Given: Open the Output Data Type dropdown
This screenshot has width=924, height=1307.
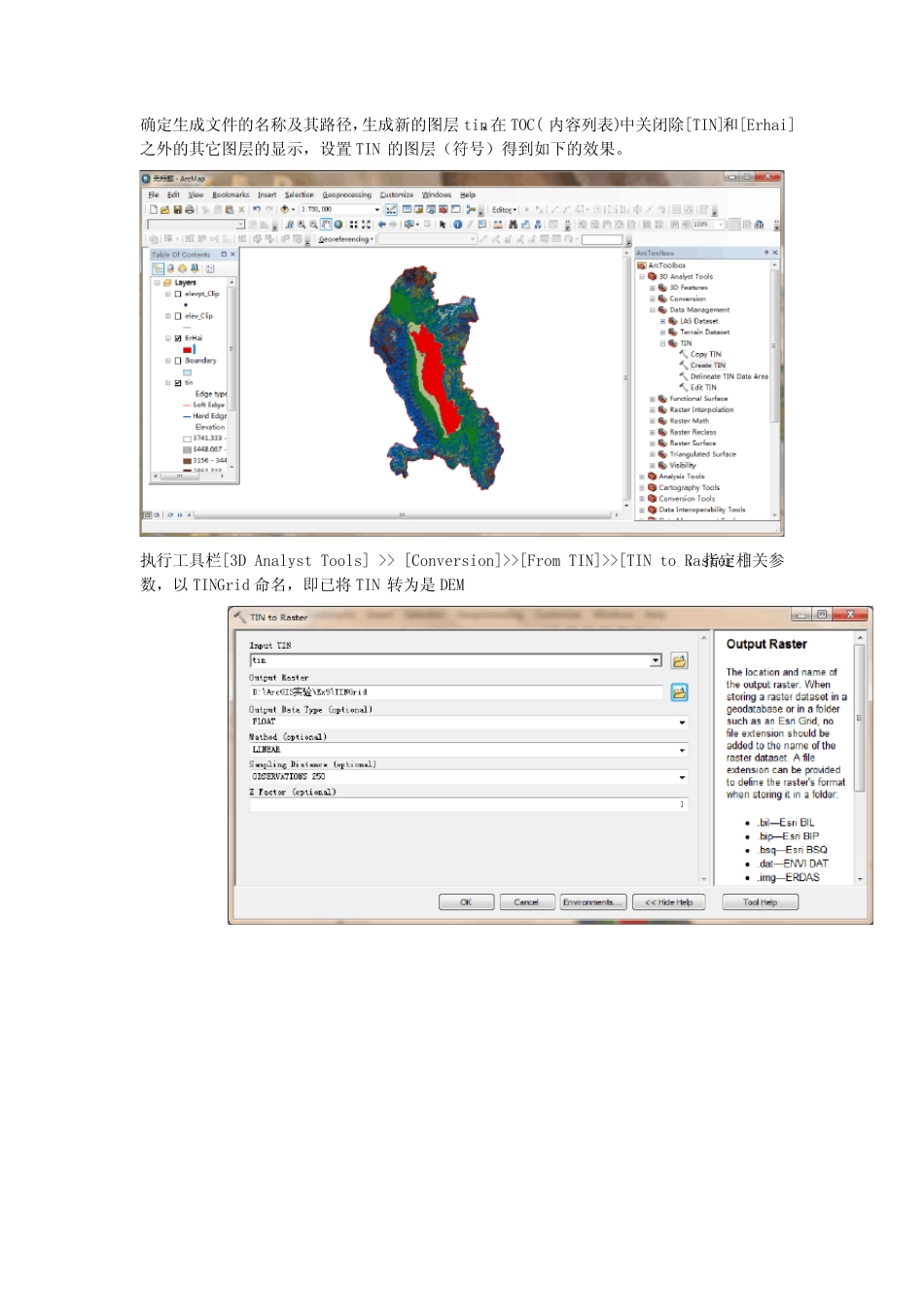Looking at the screenshot, I should coord(682,723).
